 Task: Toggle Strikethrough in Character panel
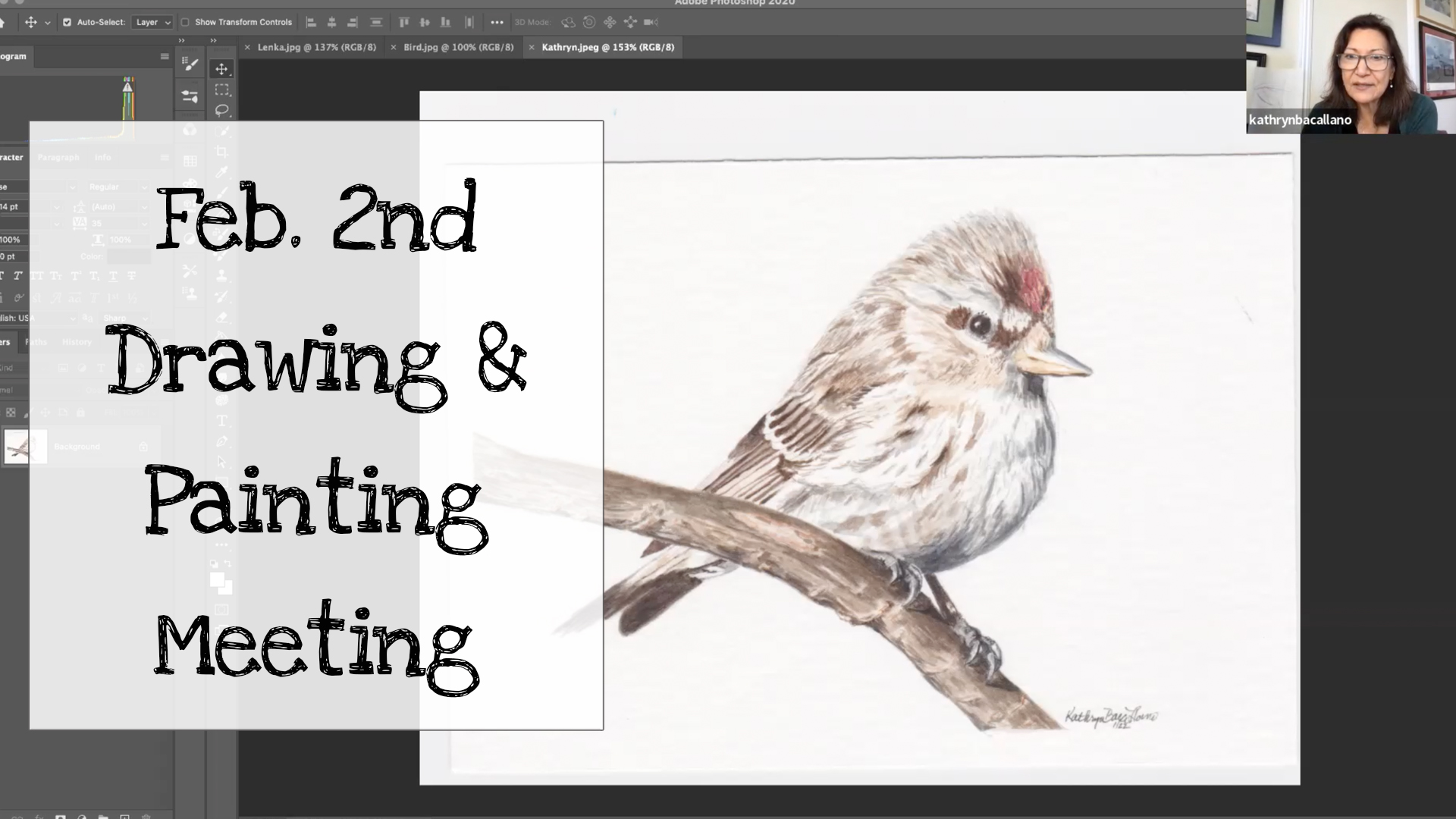pos(132,276)
